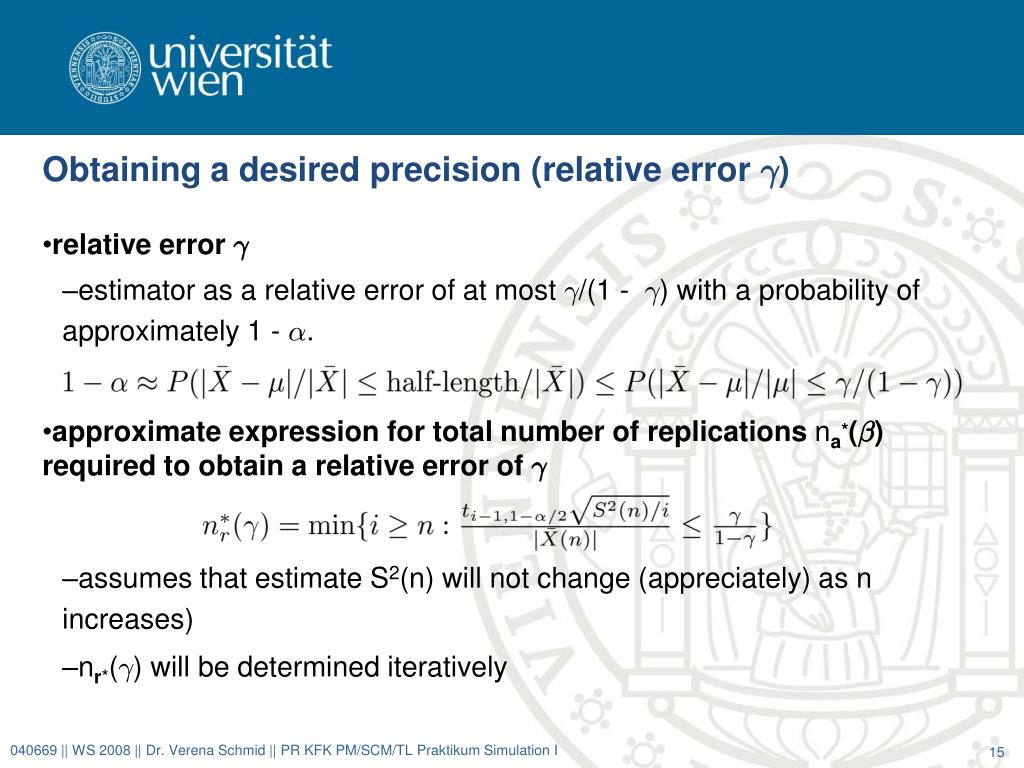
Task: Click the square root S²(n)/i term
Action: point(620,510)
